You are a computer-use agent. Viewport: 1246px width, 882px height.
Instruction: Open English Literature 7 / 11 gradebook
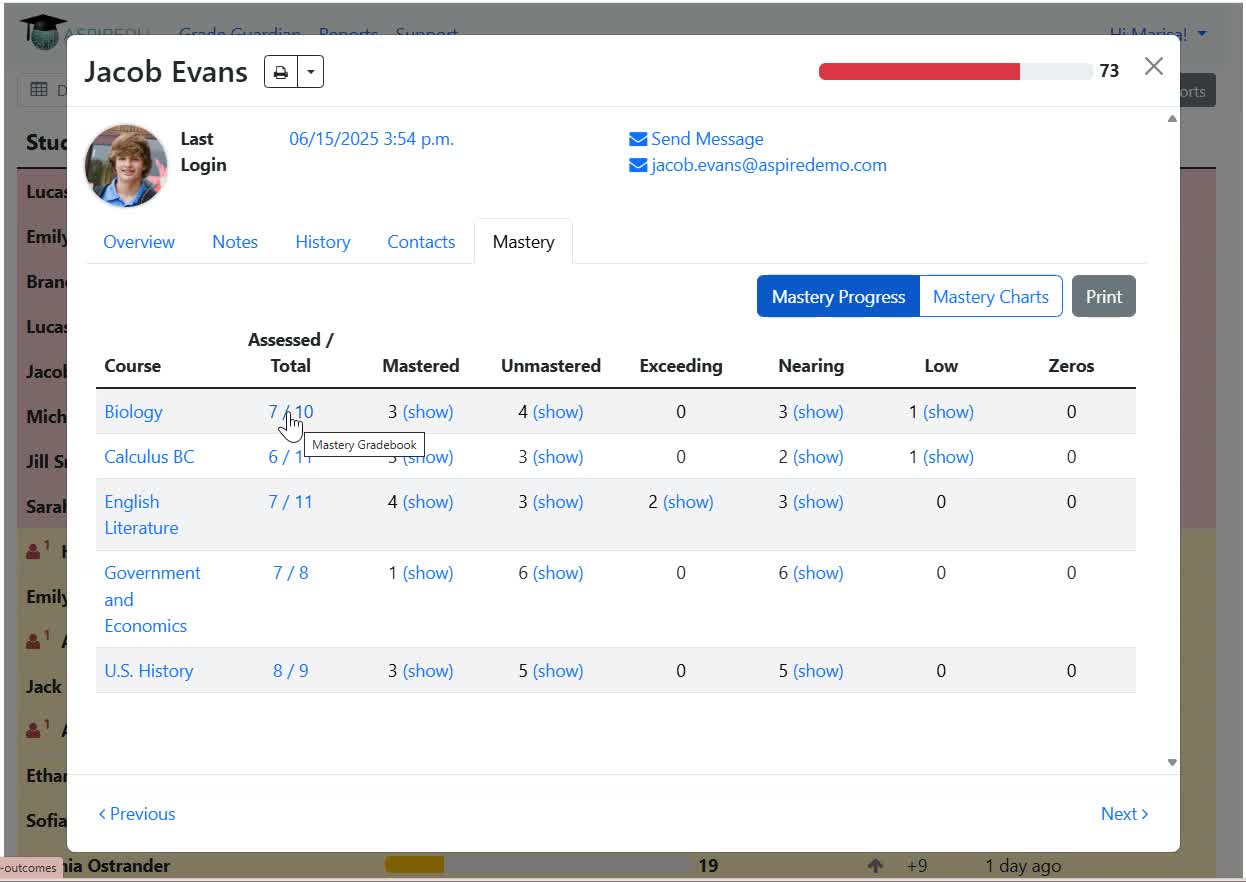tap(291, 502)
